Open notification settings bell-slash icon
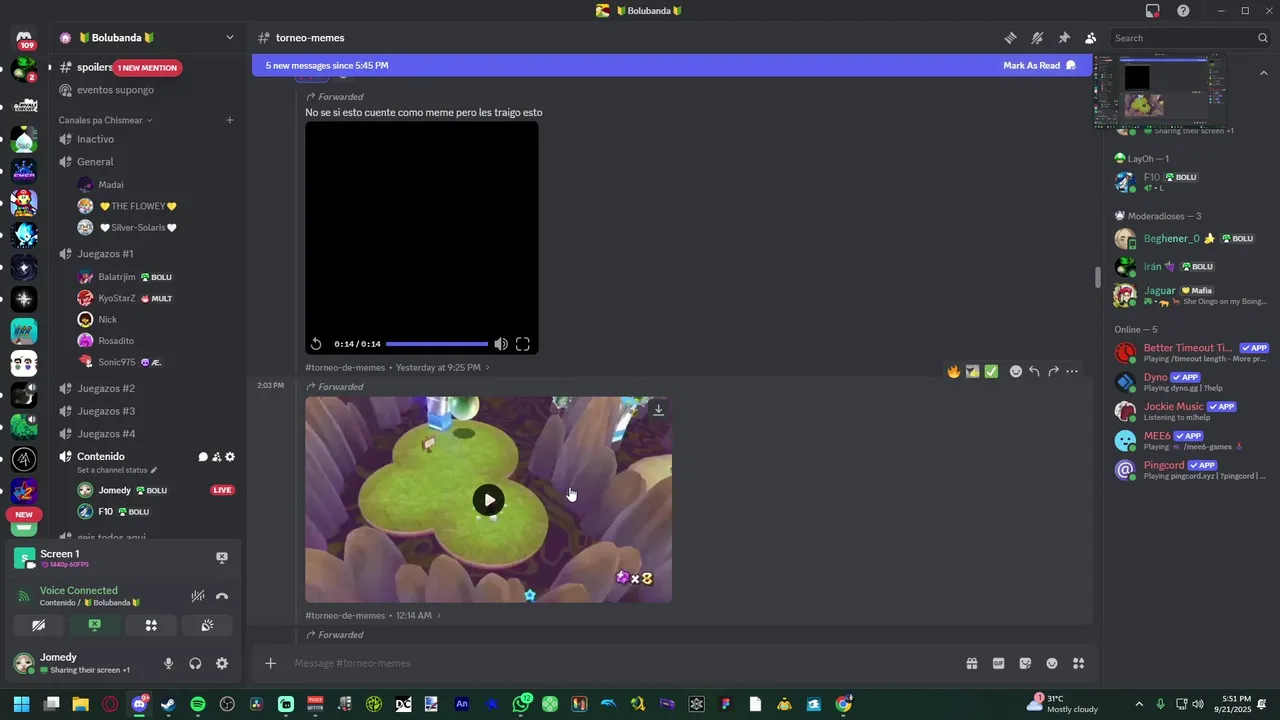1280x720 pixels. [x=1037, y=38]
